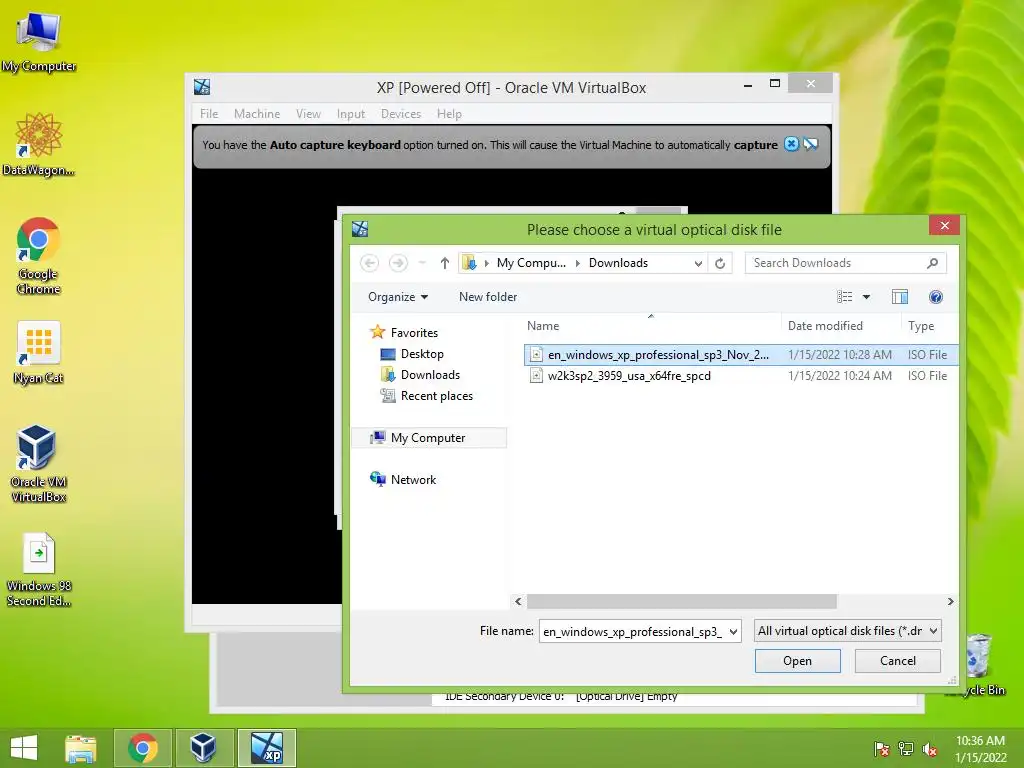
Task: Click the scroll left arrow
Action: [518, 601]
